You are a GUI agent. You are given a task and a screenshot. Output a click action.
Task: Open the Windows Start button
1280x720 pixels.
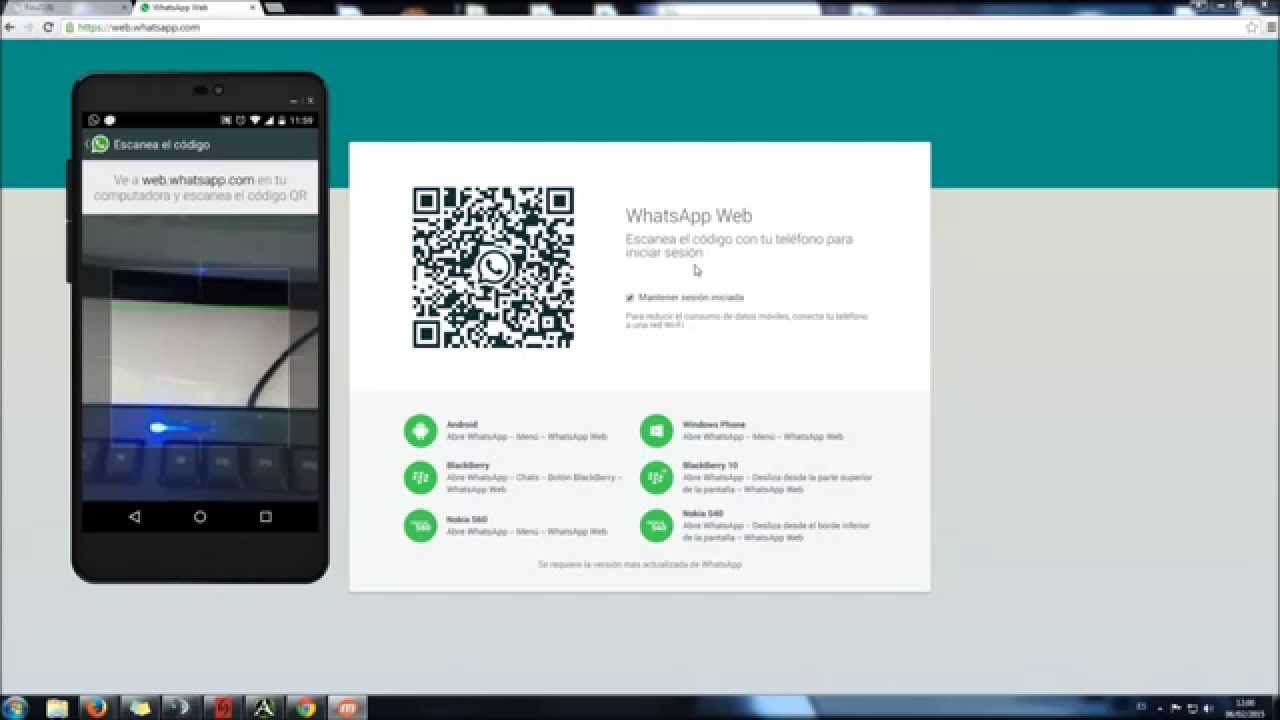click(x=17, y=708)
